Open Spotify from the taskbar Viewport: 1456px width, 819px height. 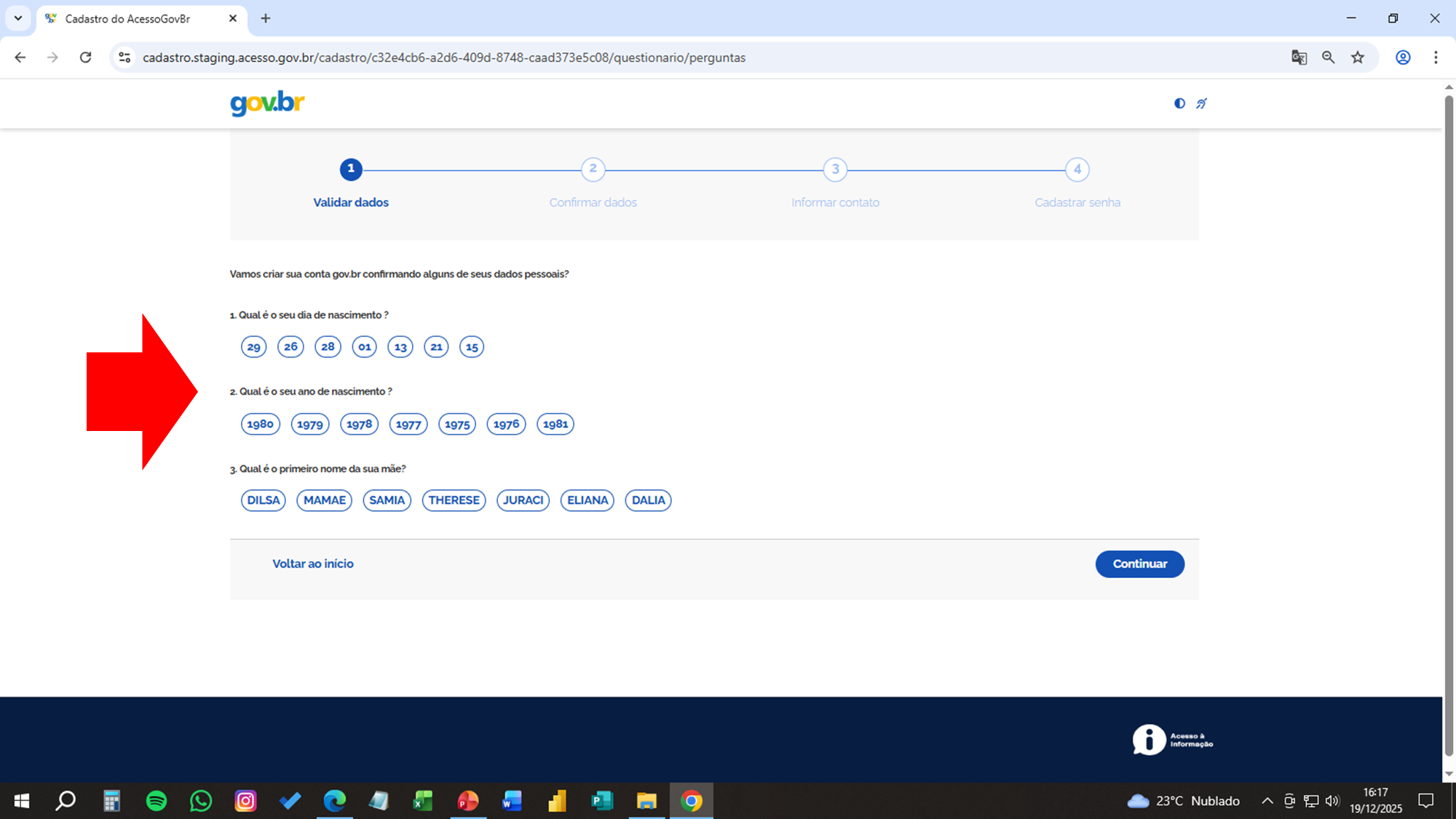click(x=156, y=801)
